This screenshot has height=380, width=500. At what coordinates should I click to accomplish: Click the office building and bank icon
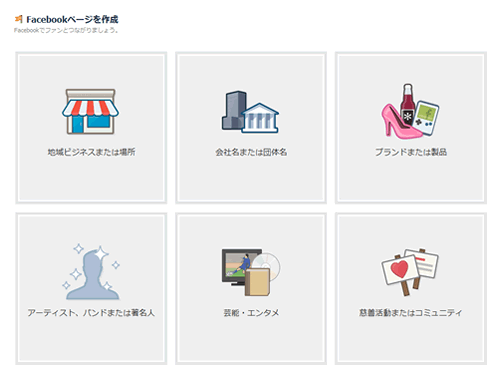tap(250, 112)
